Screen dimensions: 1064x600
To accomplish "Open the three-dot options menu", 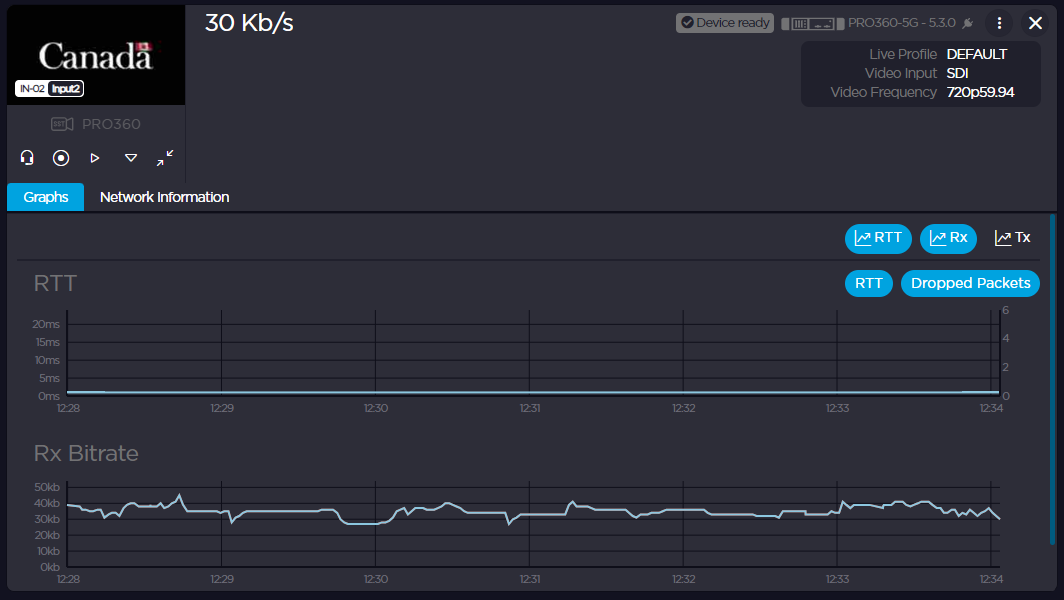I will pos(999,23).
